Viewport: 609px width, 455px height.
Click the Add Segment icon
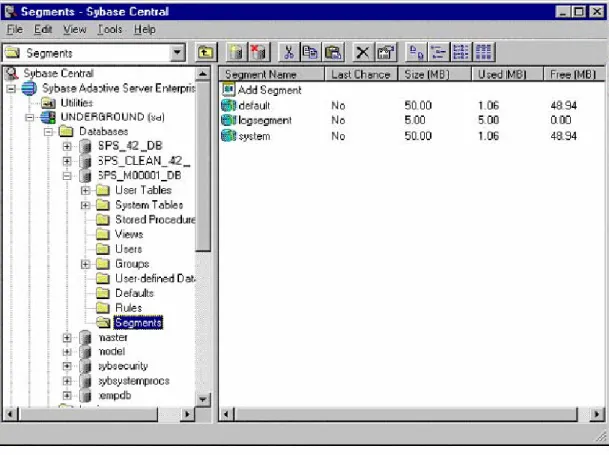click(228, 90)
